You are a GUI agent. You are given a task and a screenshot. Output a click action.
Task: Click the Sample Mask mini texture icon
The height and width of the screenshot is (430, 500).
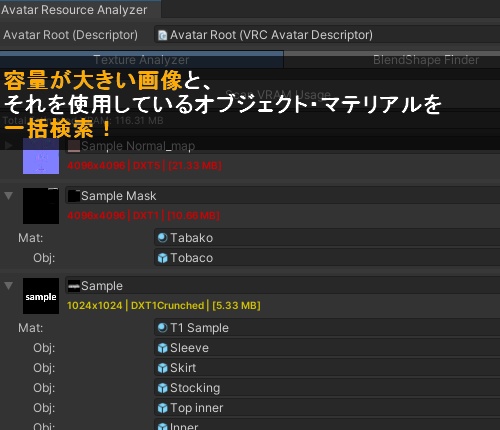(74, 196)
